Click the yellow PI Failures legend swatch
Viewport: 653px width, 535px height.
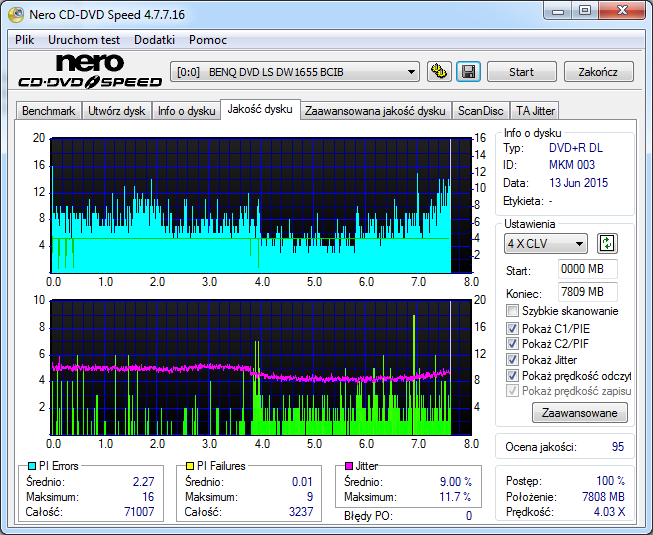(x=190, y=466)
